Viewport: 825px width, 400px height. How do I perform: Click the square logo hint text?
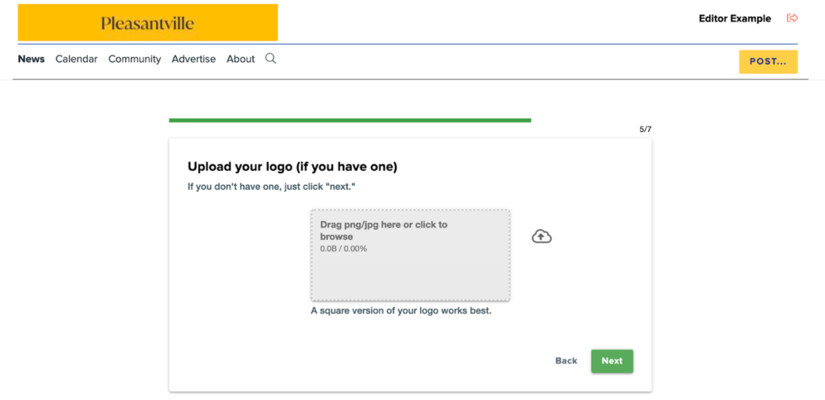(x=400, y=311)
